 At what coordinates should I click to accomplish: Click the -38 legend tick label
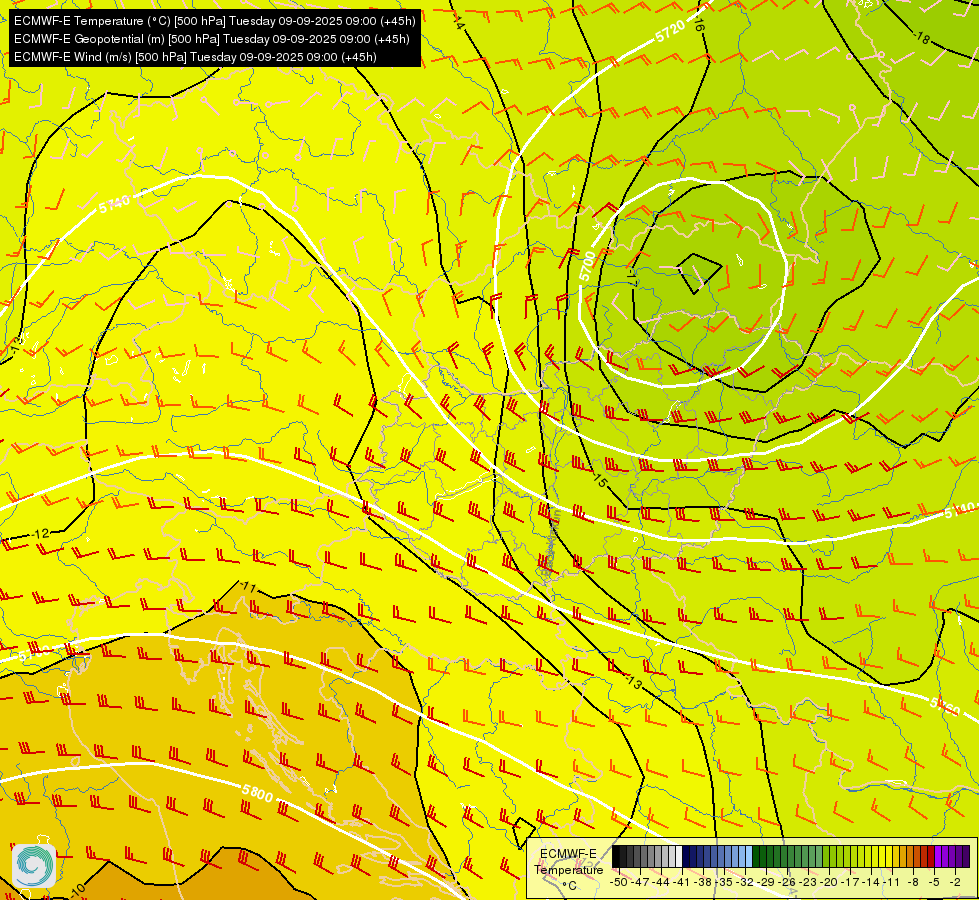coord(703,882)
